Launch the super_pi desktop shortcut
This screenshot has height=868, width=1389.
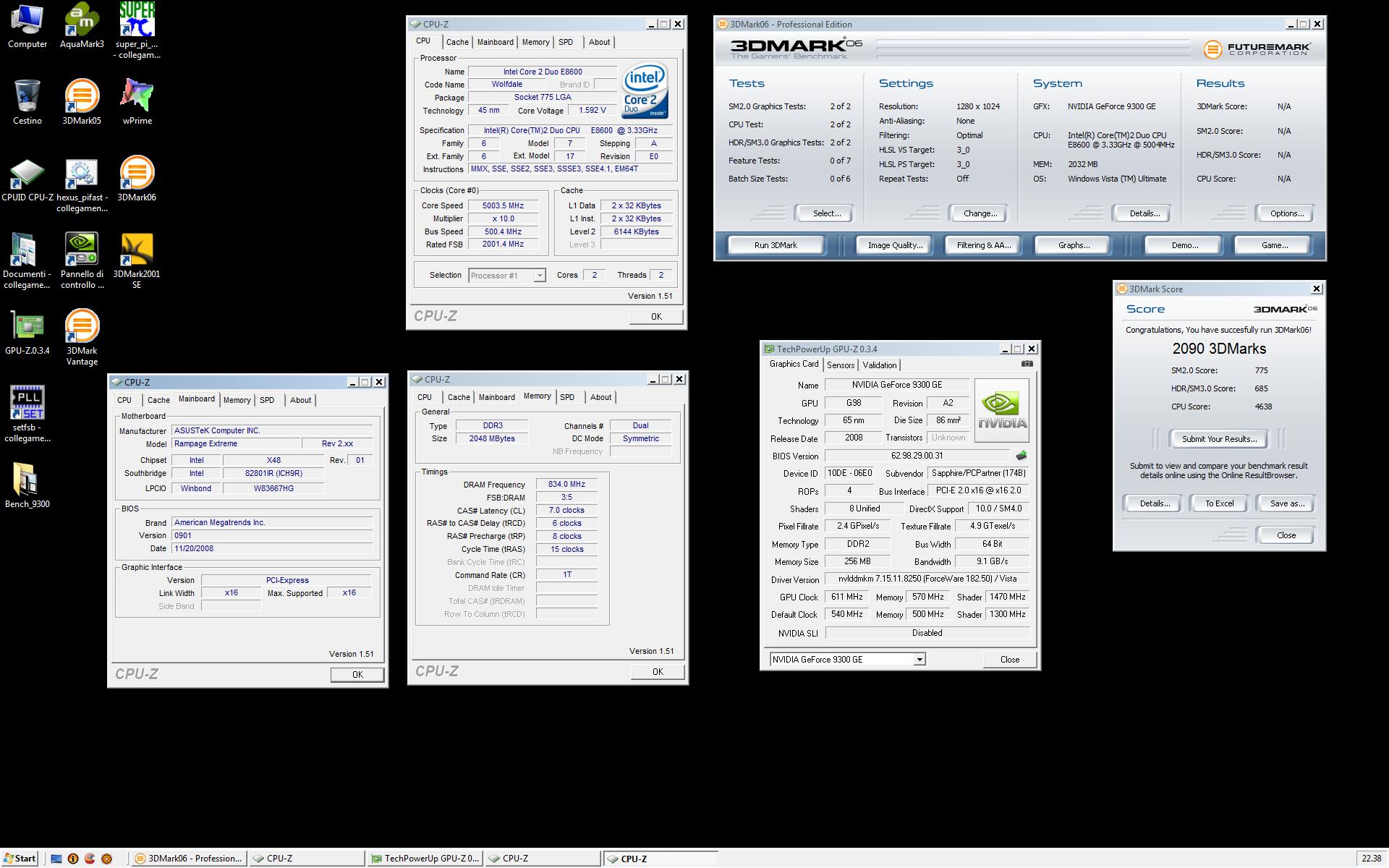tap(137, 31)
